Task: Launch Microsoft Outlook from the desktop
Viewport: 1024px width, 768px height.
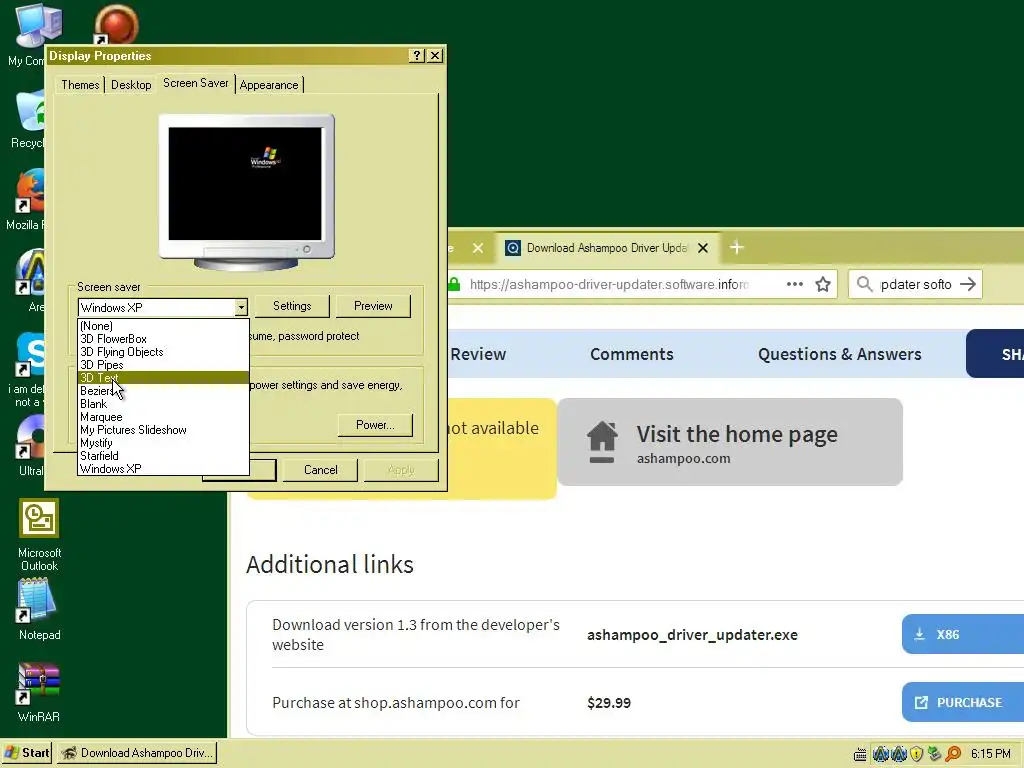Action: (x=39, y=519)
